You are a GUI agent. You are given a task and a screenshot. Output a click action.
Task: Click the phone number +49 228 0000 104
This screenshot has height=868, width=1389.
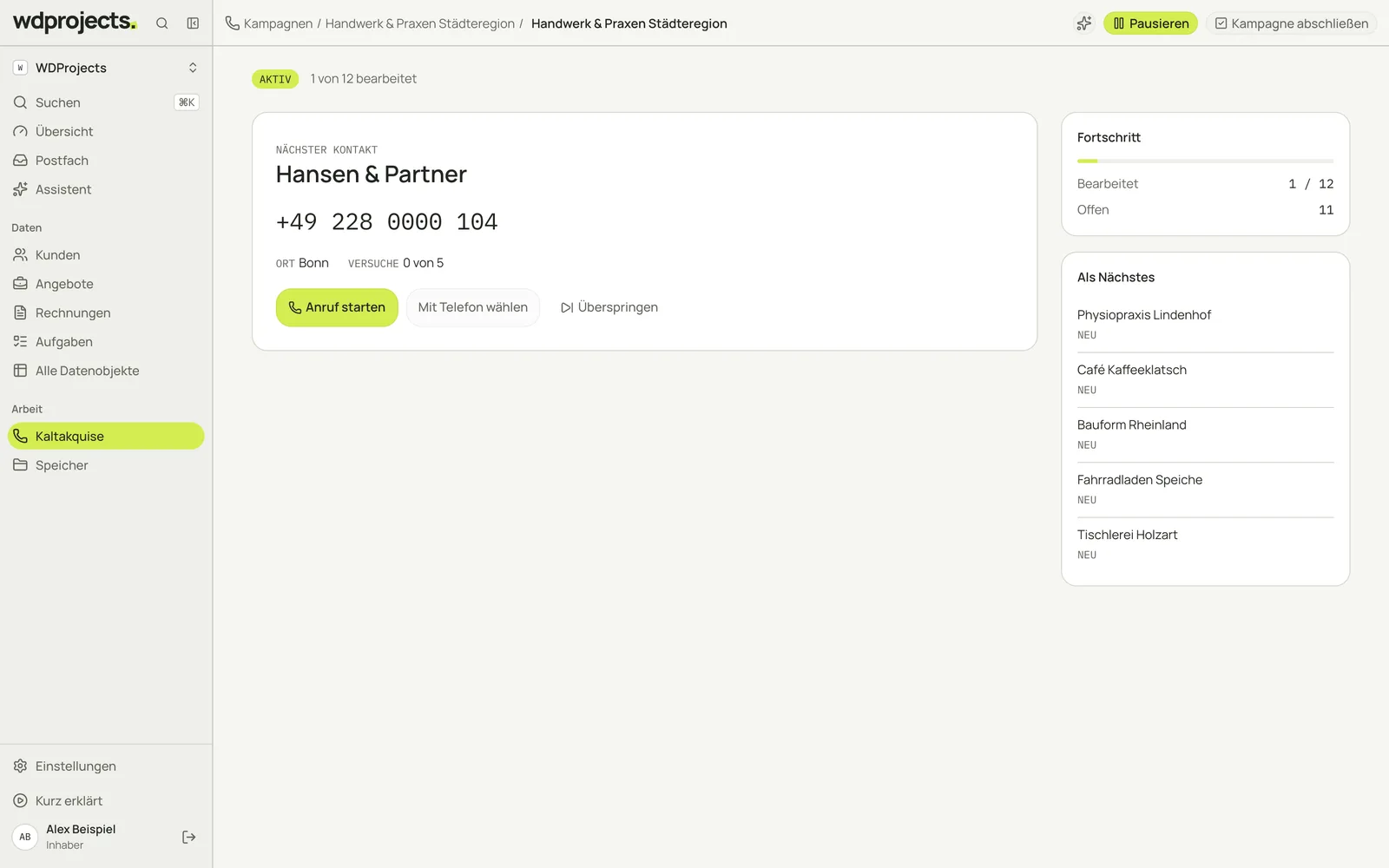click(386, 222)
